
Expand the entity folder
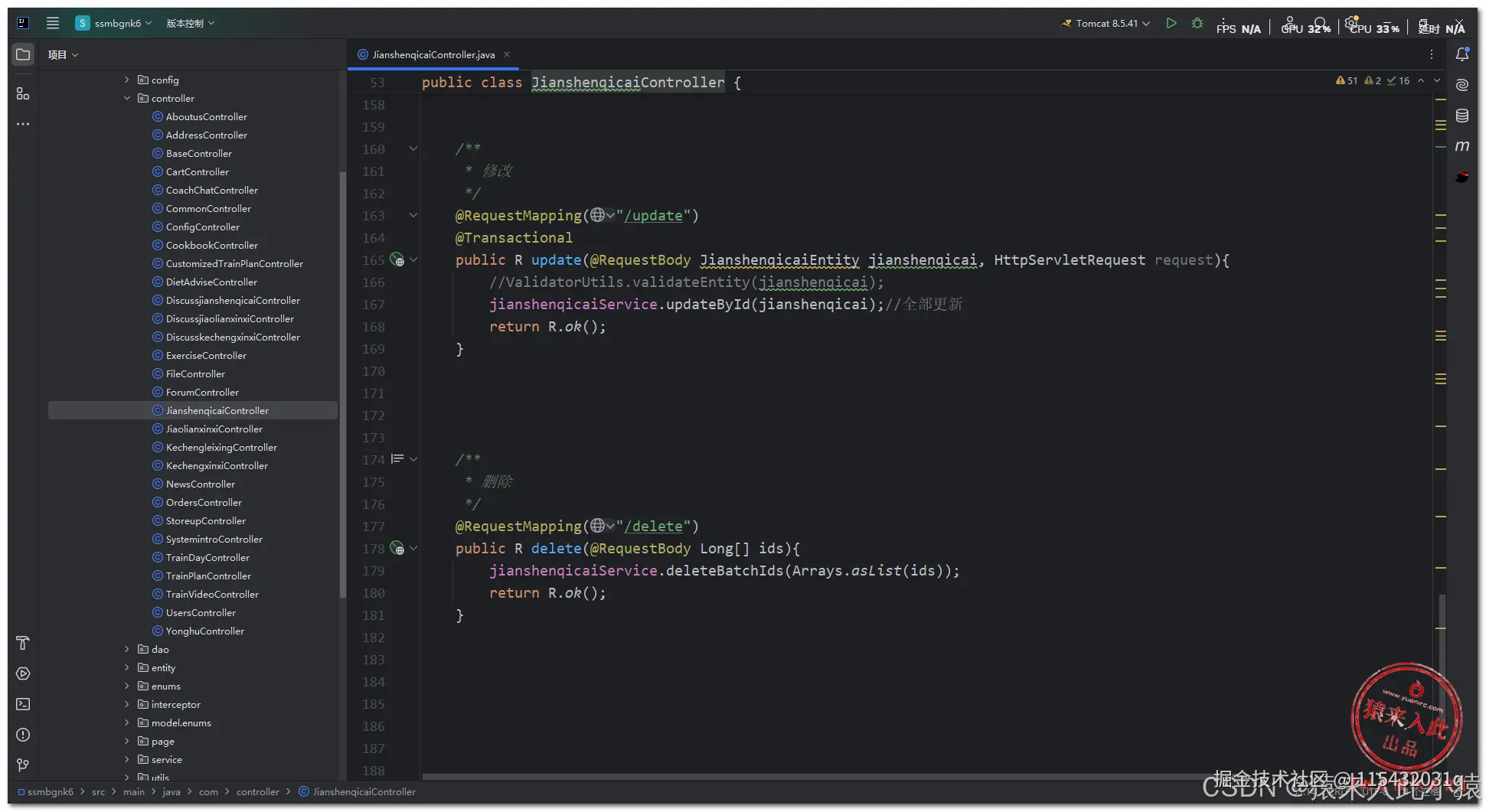(127, 667)
